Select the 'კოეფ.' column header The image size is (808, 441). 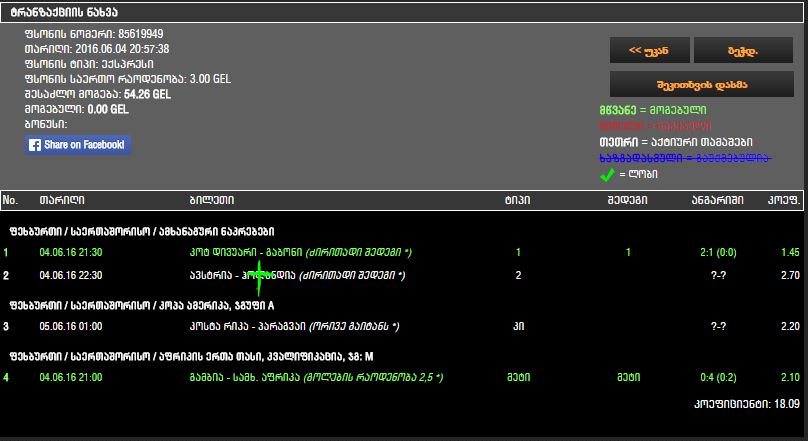[783, 200]
